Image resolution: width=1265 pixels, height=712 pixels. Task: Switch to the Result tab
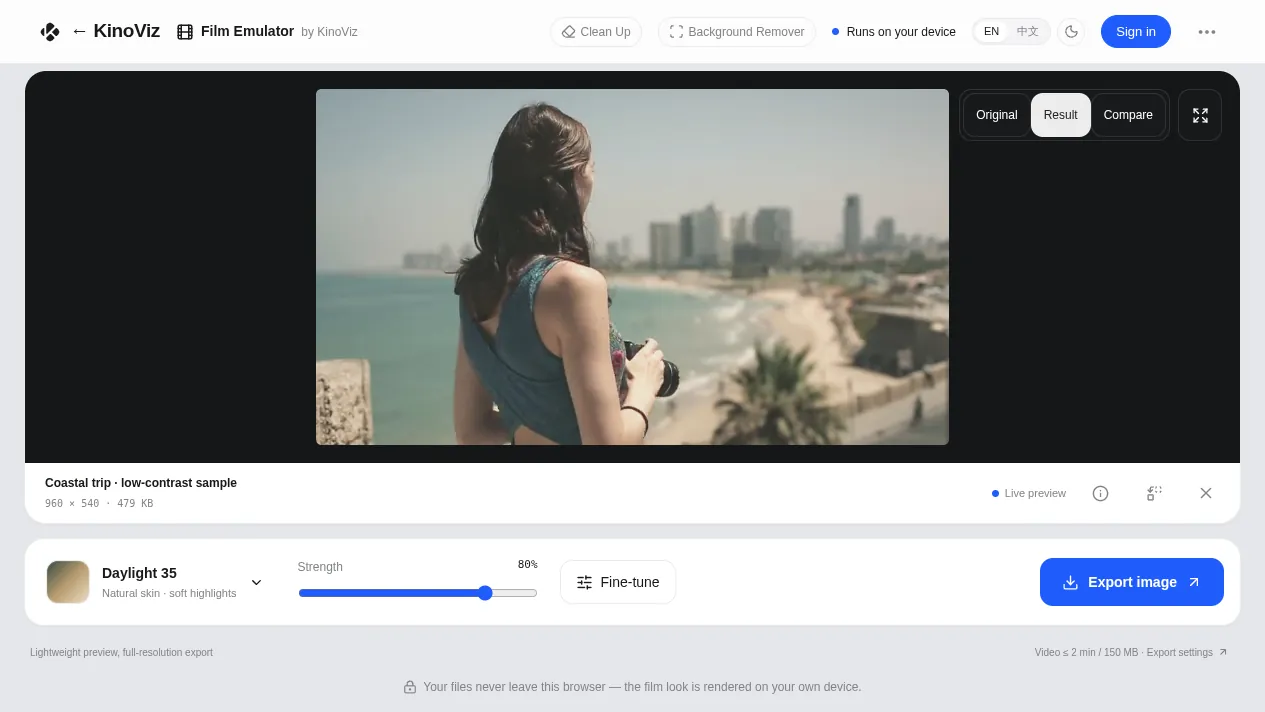[1061, 115]
